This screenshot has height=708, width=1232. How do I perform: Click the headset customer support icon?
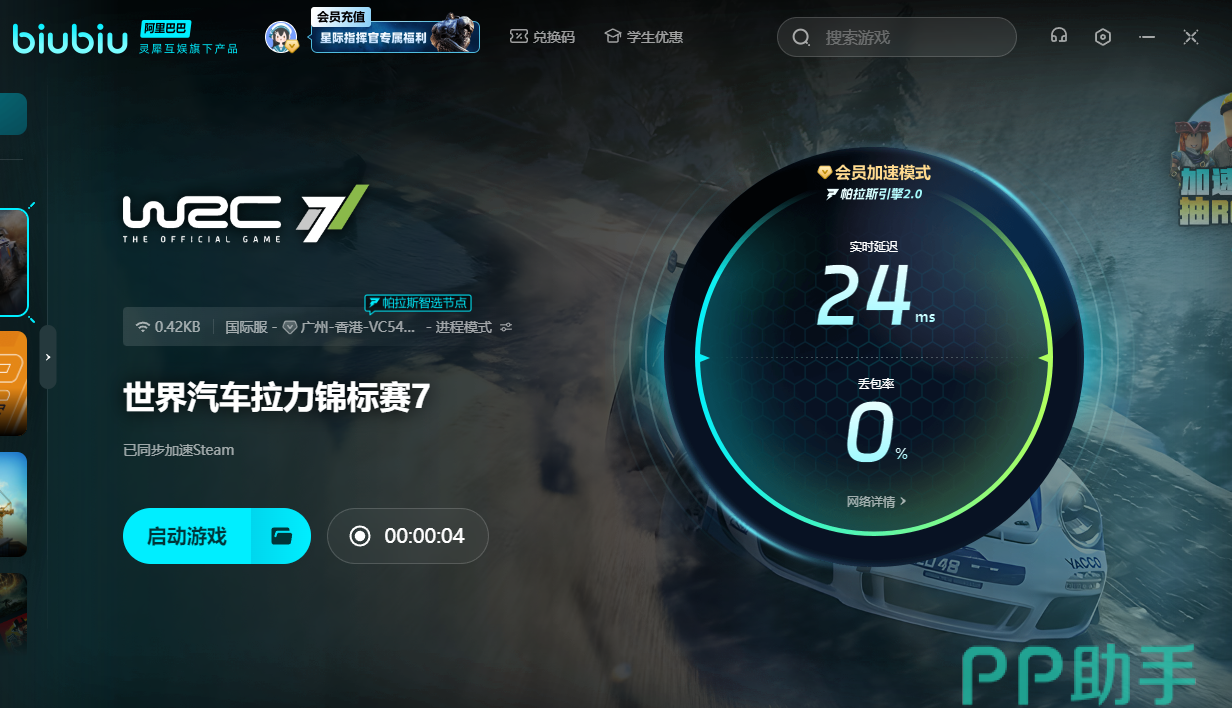(x=1058, y=37)
